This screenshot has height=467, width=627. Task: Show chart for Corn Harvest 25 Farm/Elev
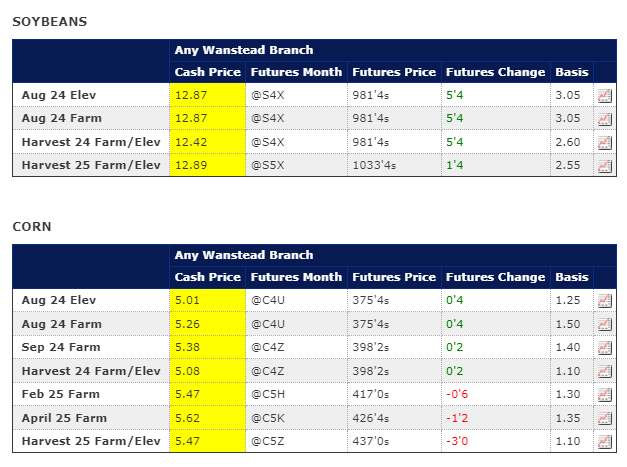(604, 441)
